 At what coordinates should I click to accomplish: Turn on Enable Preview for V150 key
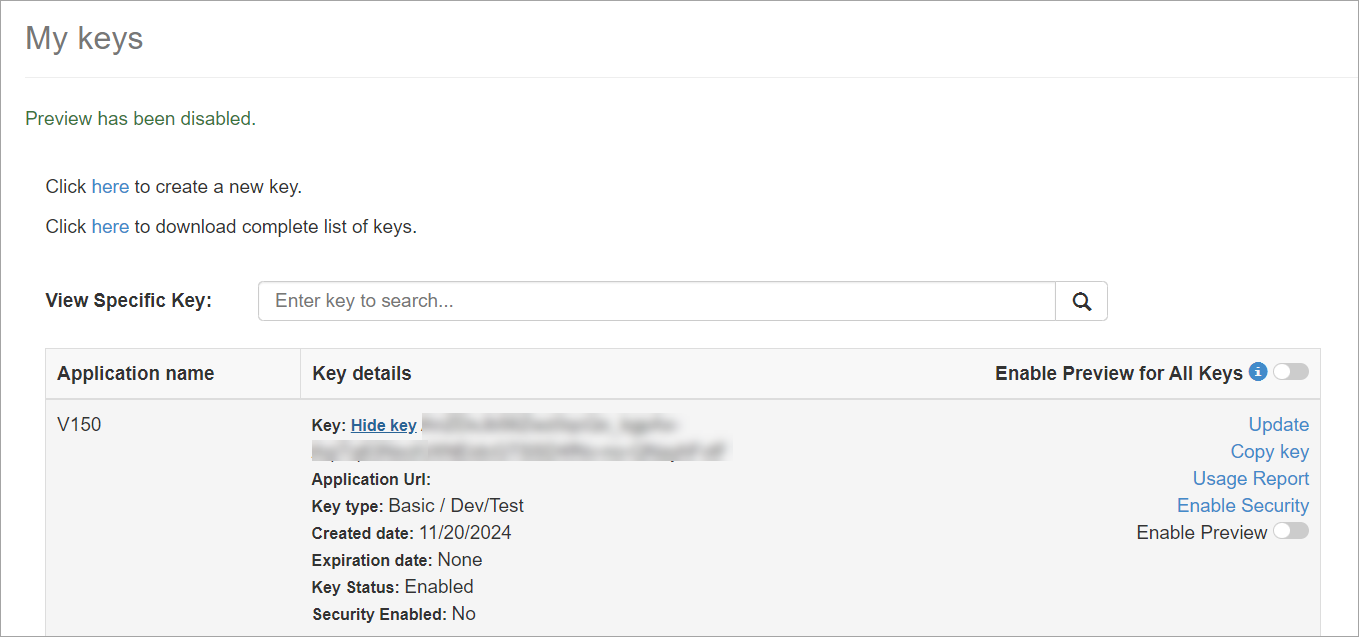pos(1290,531)
